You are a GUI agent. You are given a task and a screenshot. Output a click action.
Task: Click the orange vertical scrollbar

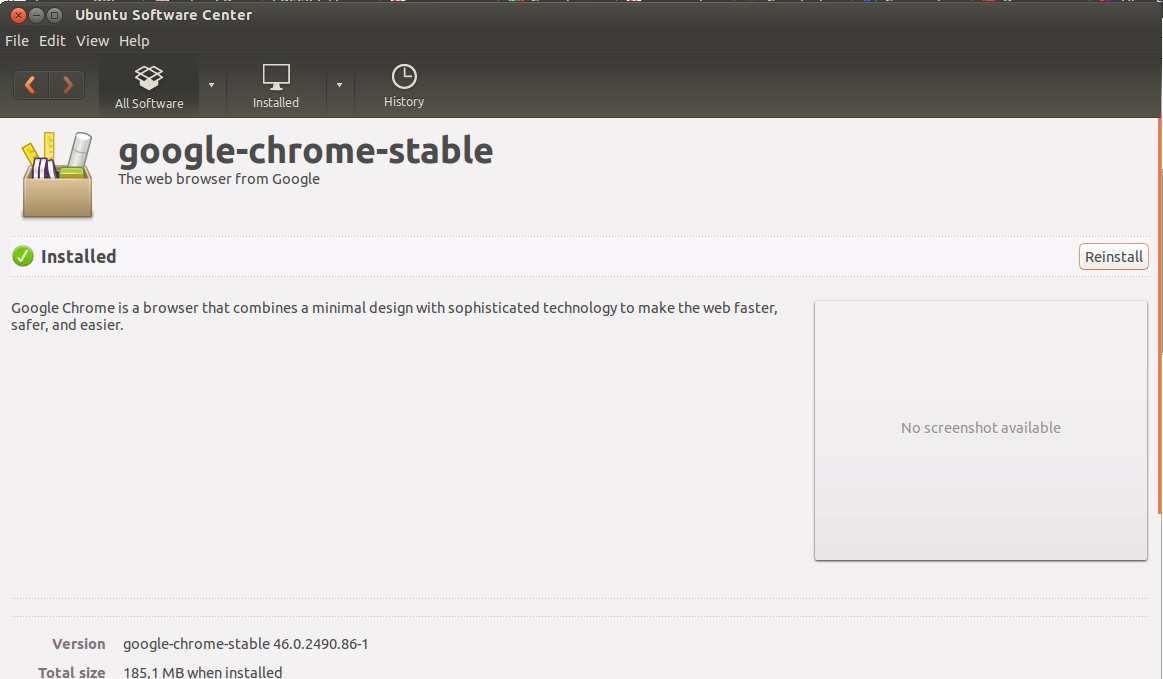click(1160, 315)
